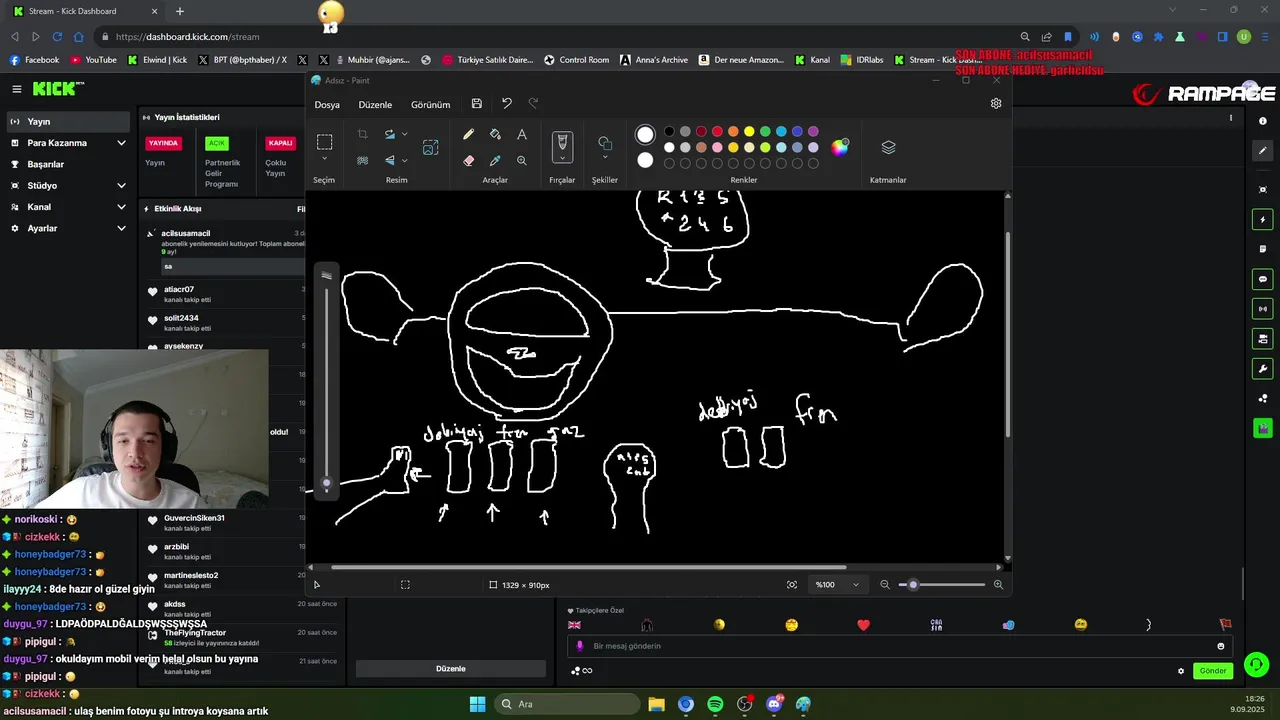This screenshot has width=1280, height=720.
Task: Click the red heart emote in chat
Action: tap(864, 625)
